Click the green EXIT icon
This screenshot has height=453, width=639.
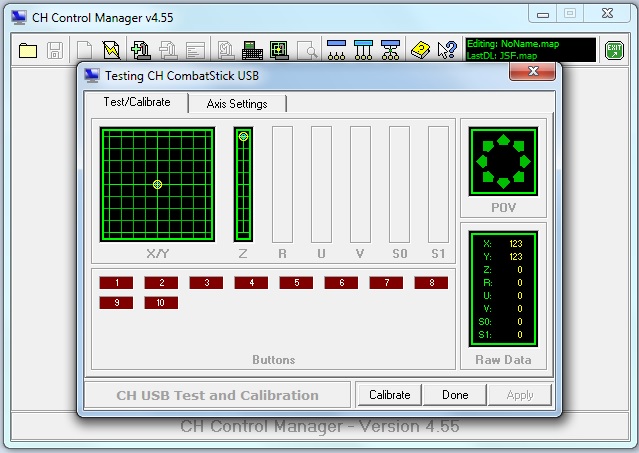614,51
